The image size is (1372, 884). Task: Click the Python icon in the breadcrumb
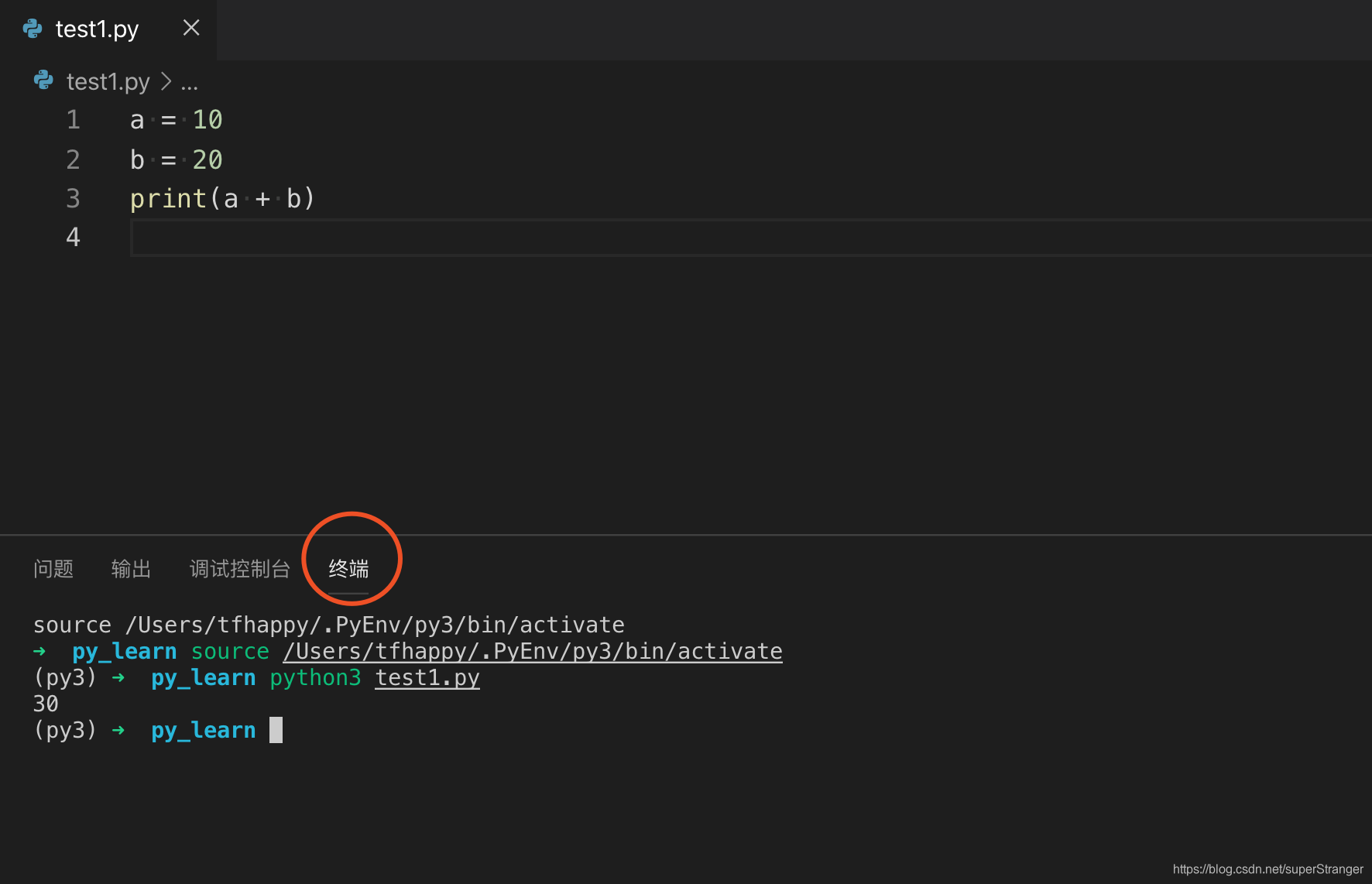43,80
